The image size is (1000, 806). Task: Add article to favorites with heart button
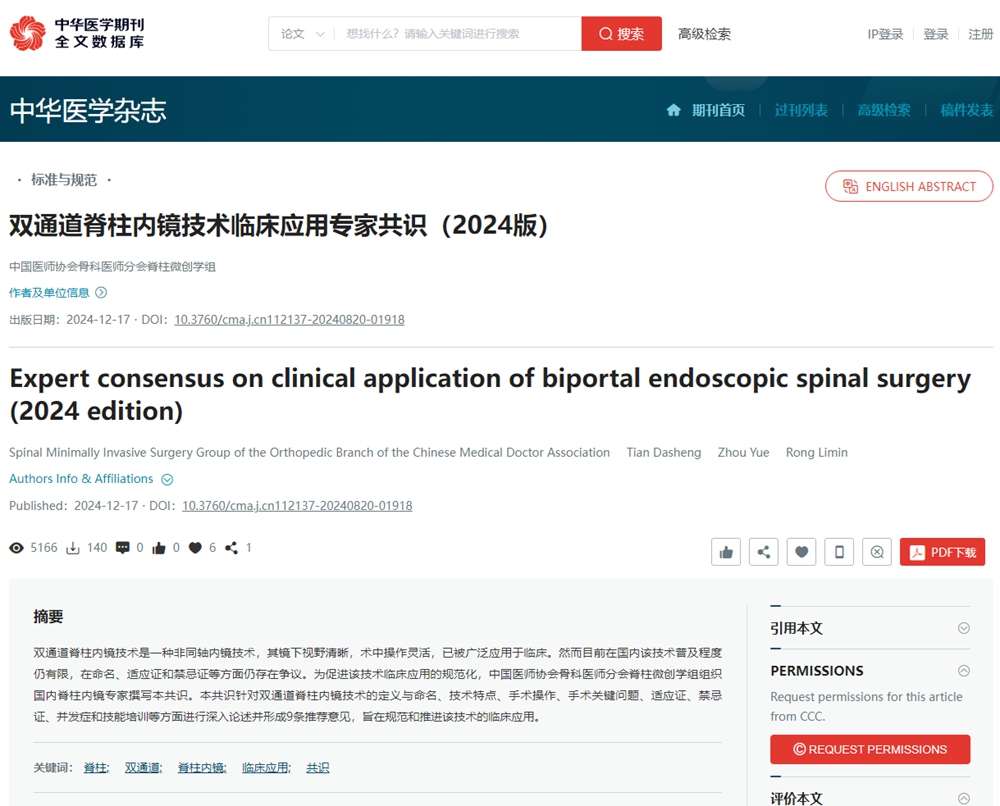[801, 552]
